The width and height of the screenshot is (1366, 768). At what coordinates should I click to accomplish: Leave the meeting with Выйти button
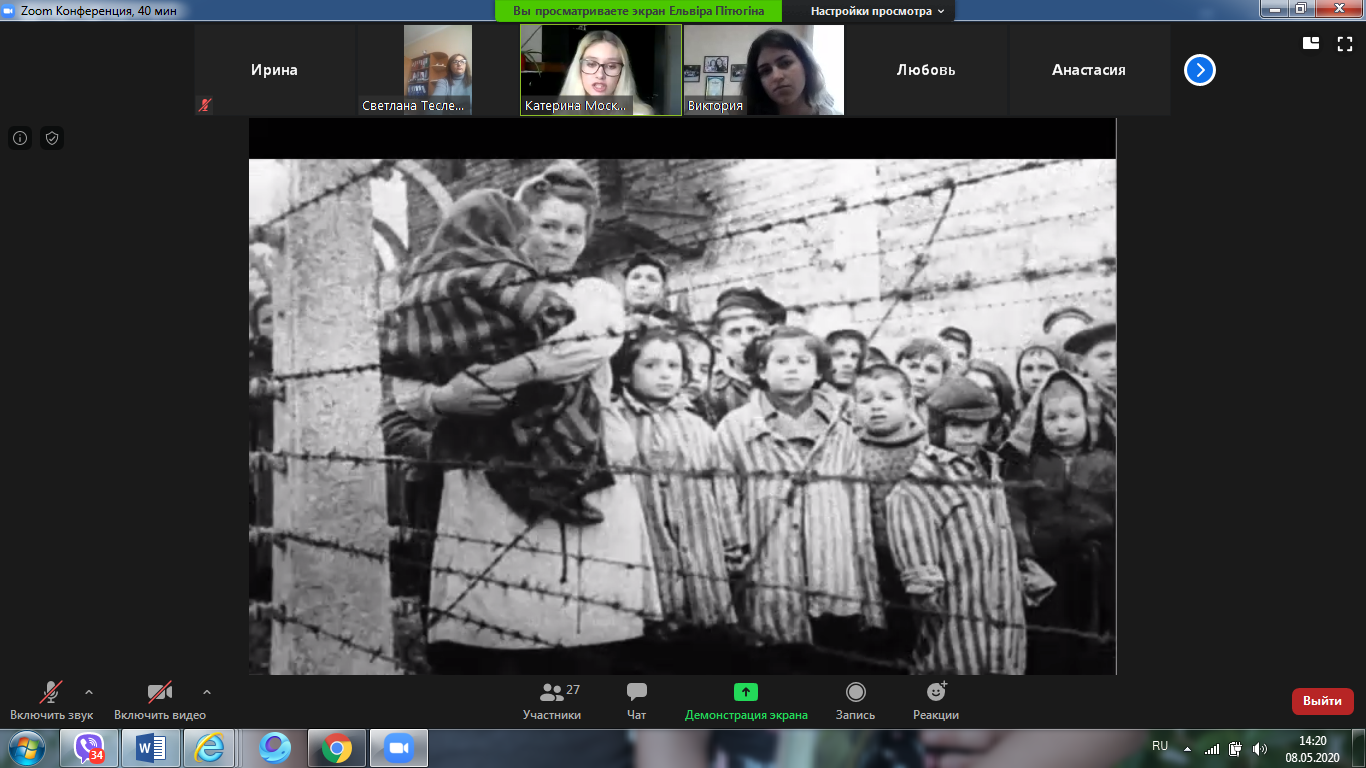point(1322,701)
